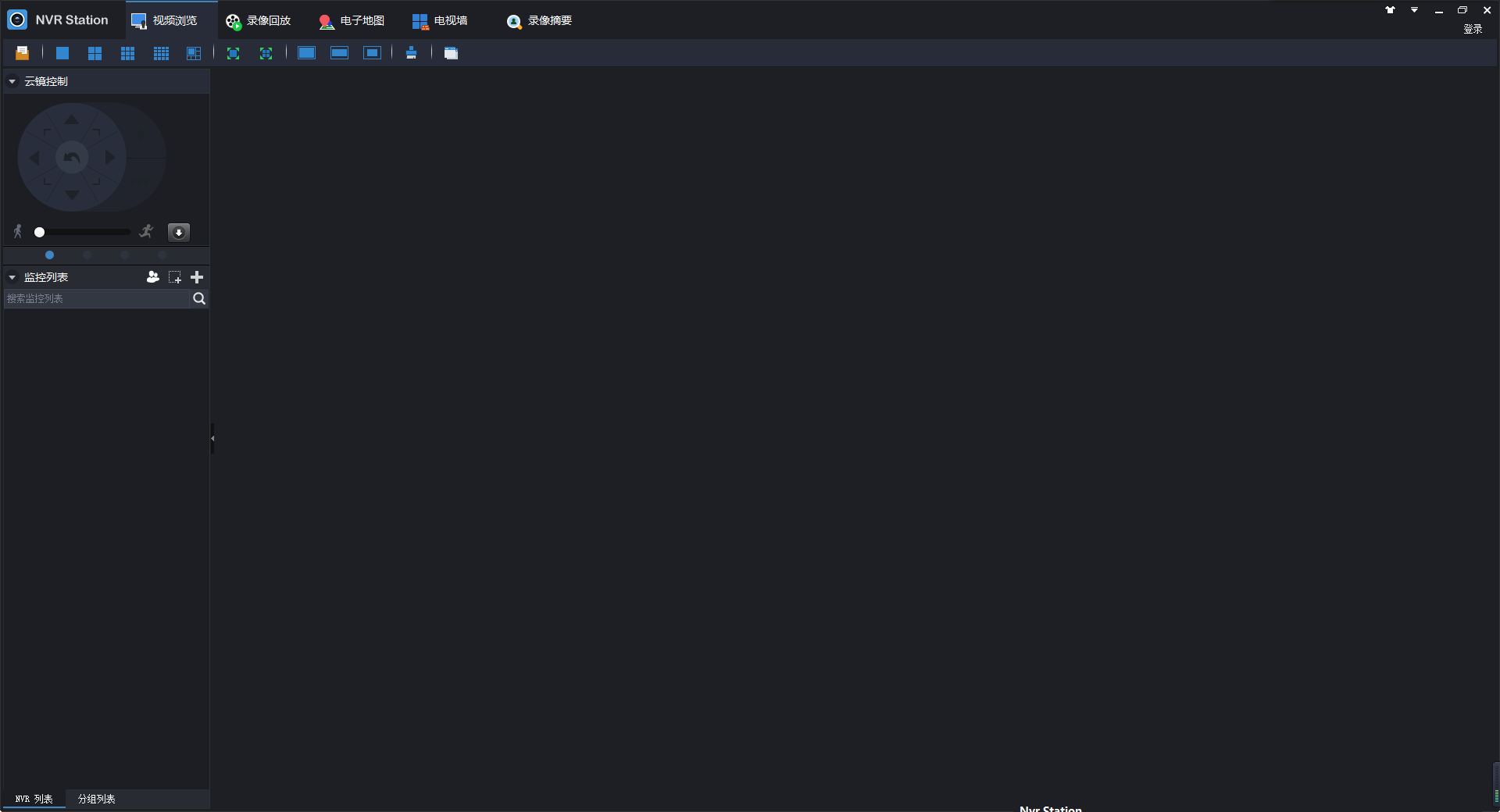Move PTZ toward the lower-left corner
The image size is (1500, 812).
click(47, 182)
